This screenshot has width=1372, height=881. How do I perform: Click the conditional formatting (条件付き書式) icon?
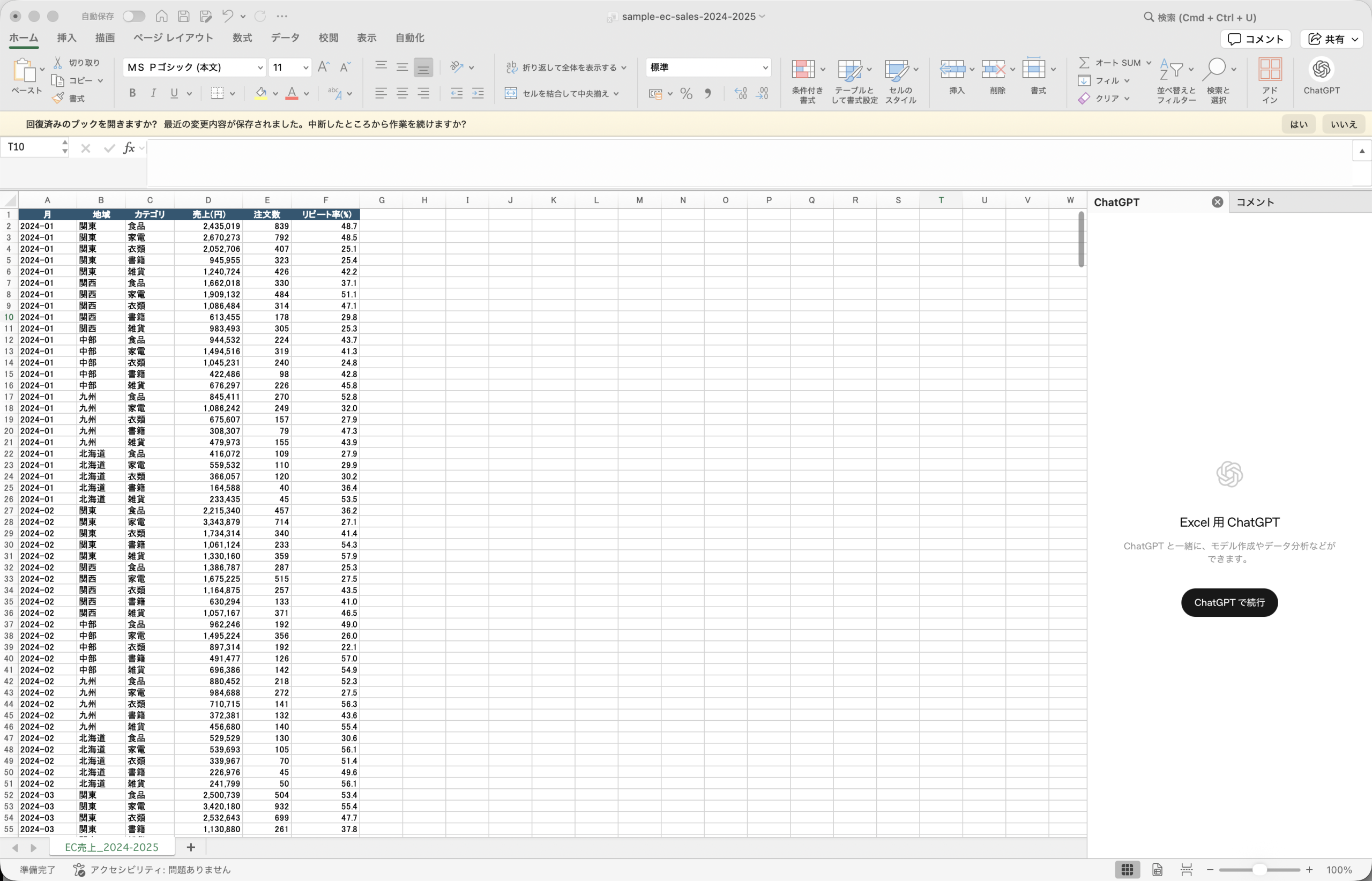(x=803, y=69)
